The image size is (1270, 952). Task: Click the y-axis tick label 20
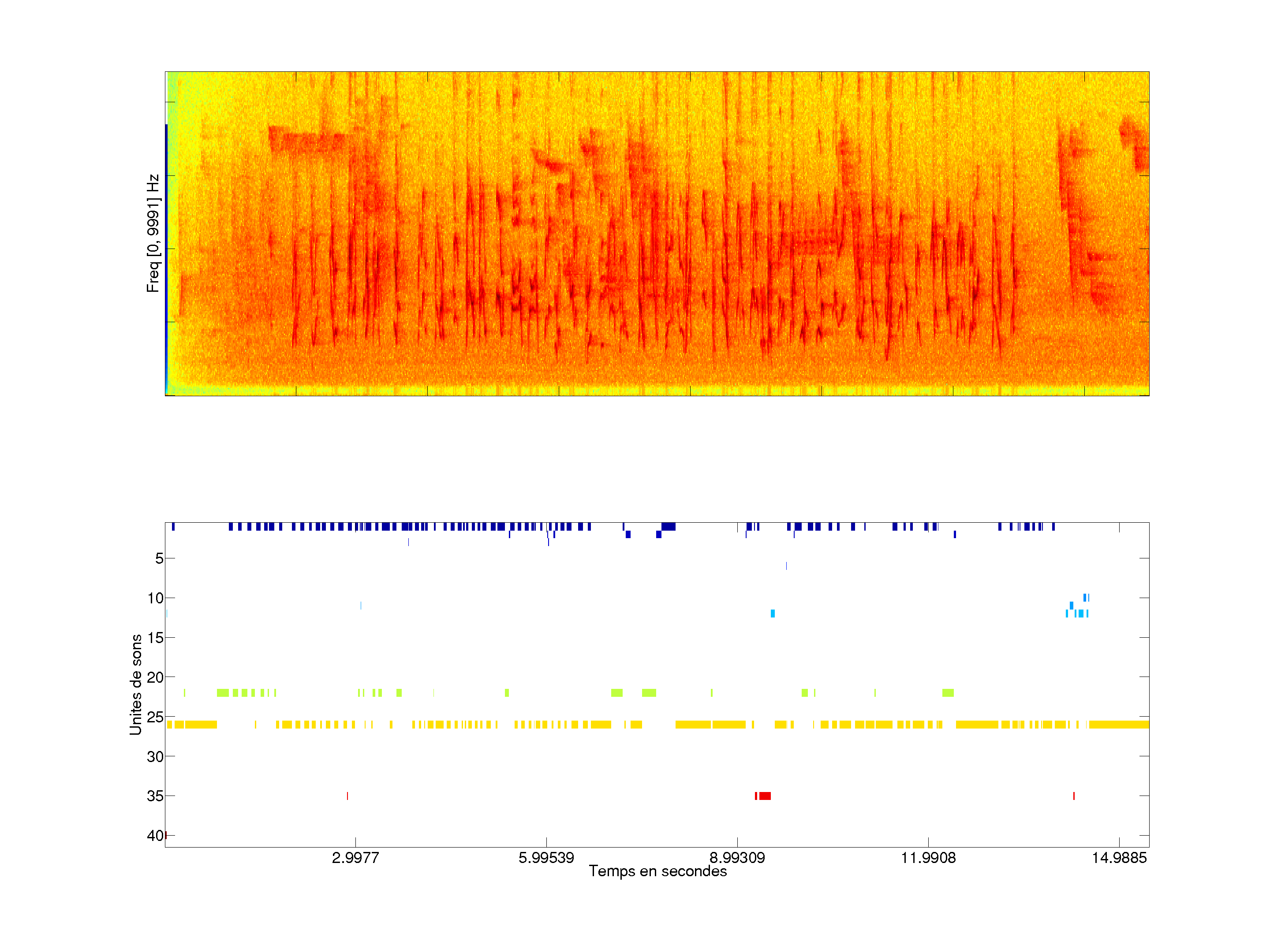pyautogui.click(x=155, y=678)
